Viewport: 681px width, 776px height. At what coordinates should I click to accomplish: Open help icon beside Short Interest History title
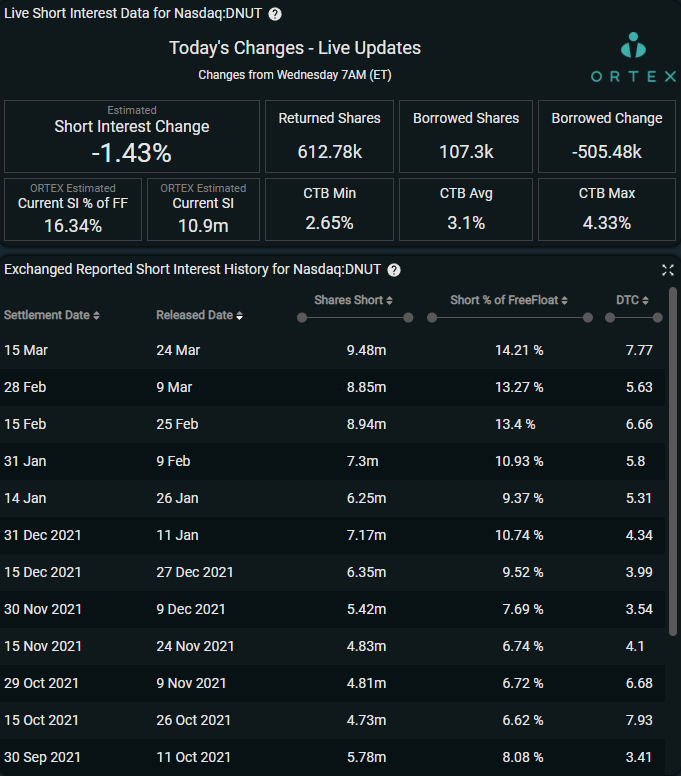(393, 270)
